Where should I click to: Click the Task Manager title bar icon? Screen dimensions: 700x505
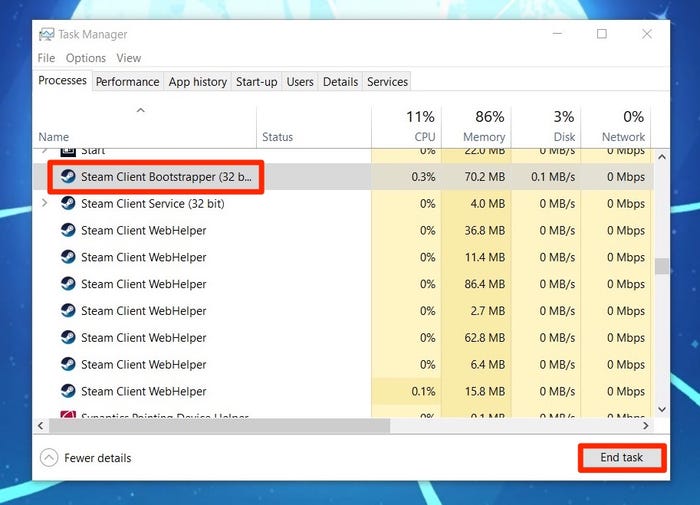46,34
